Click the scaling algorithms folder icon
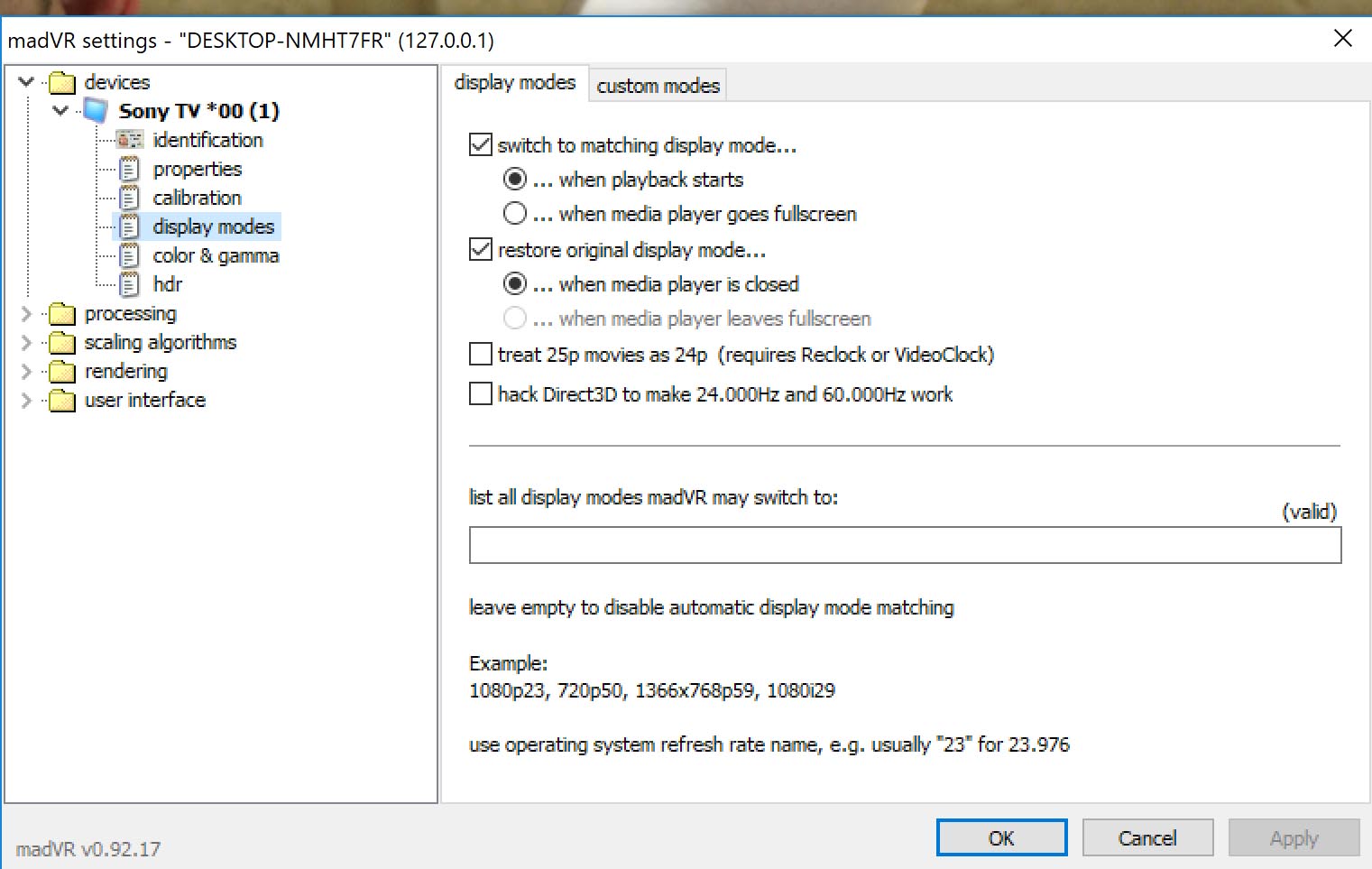The width and height of the screenshot is (1372, 869). [x=62, y=343]
